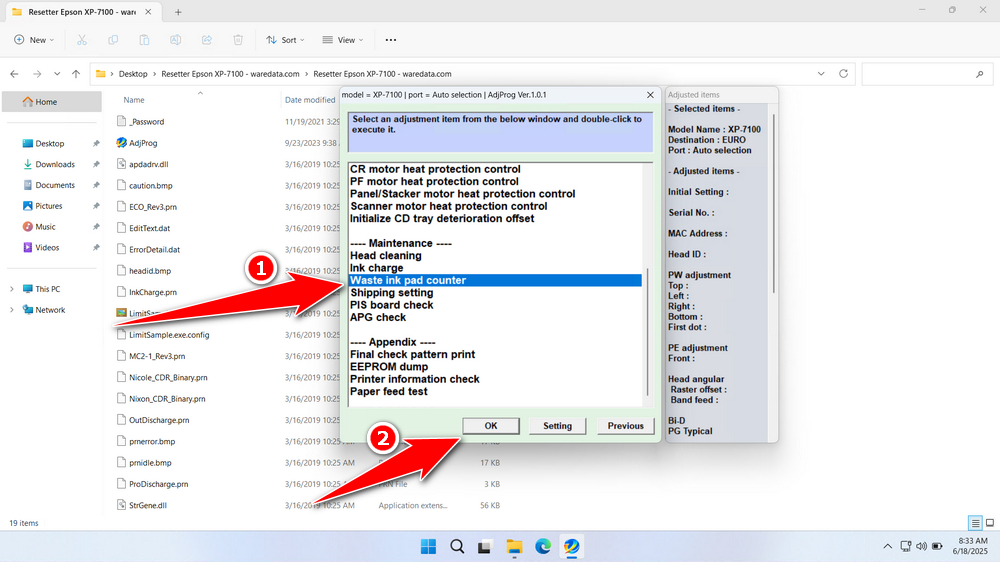Viewport: 1000px width, 562px height.
Task: Select Paper feed test item
Action: pos(389,392)
